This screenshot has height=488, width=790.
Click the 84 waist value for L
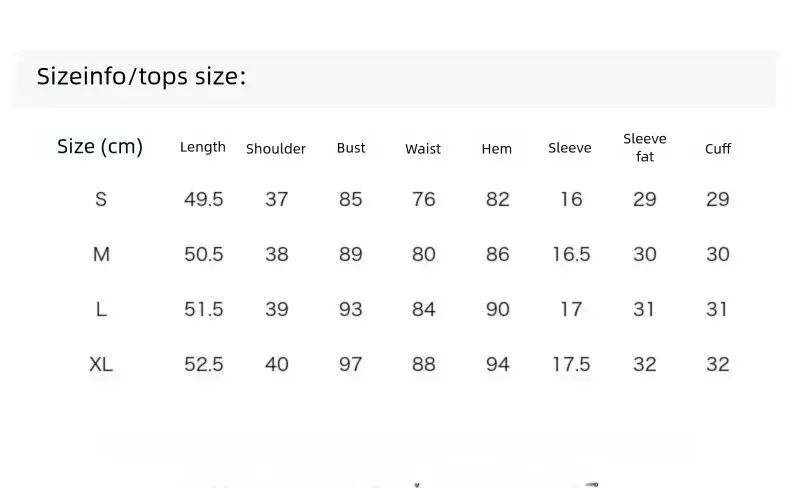coord(423,309)
